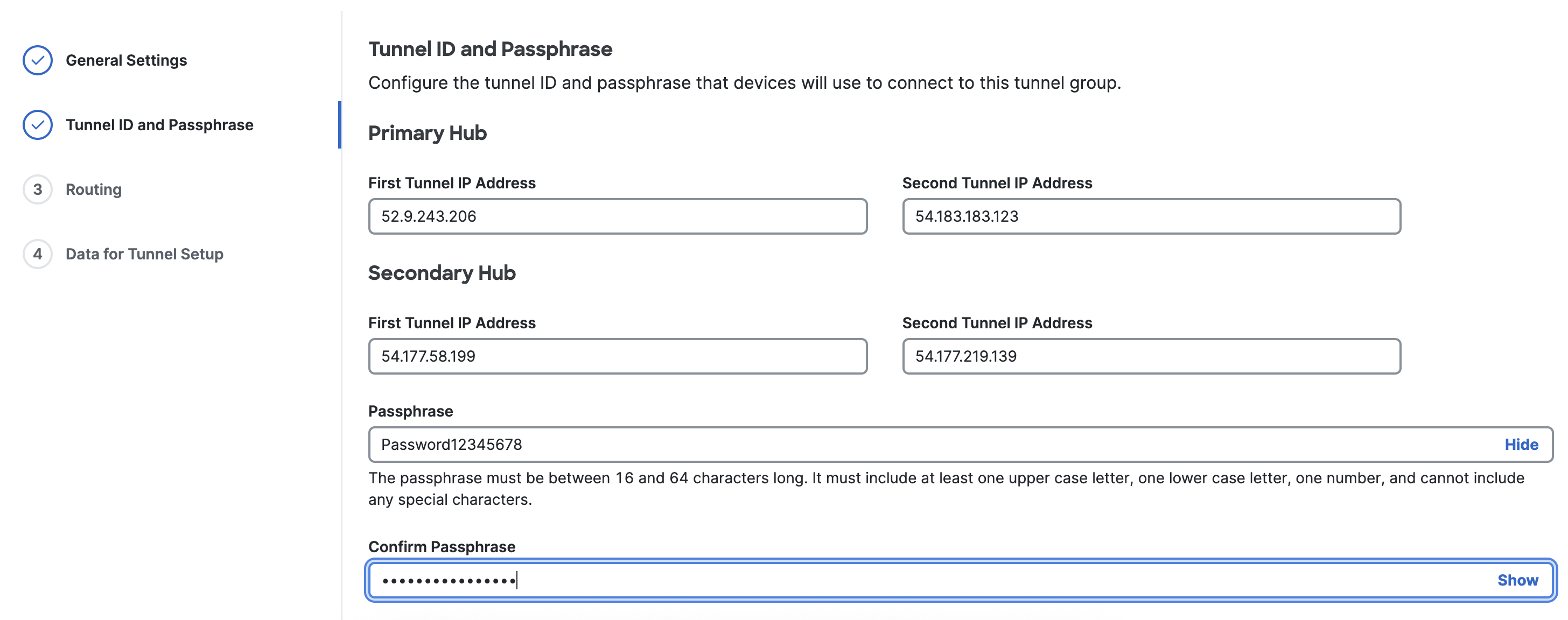
Task: Hide the passphrase text
Action: pyautogui.click(x=1521, y=444)
